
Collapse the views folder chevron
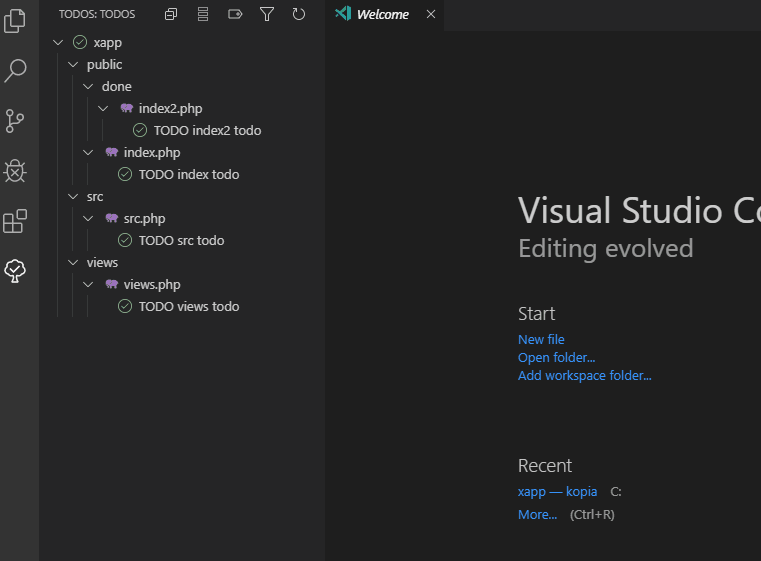73,263
